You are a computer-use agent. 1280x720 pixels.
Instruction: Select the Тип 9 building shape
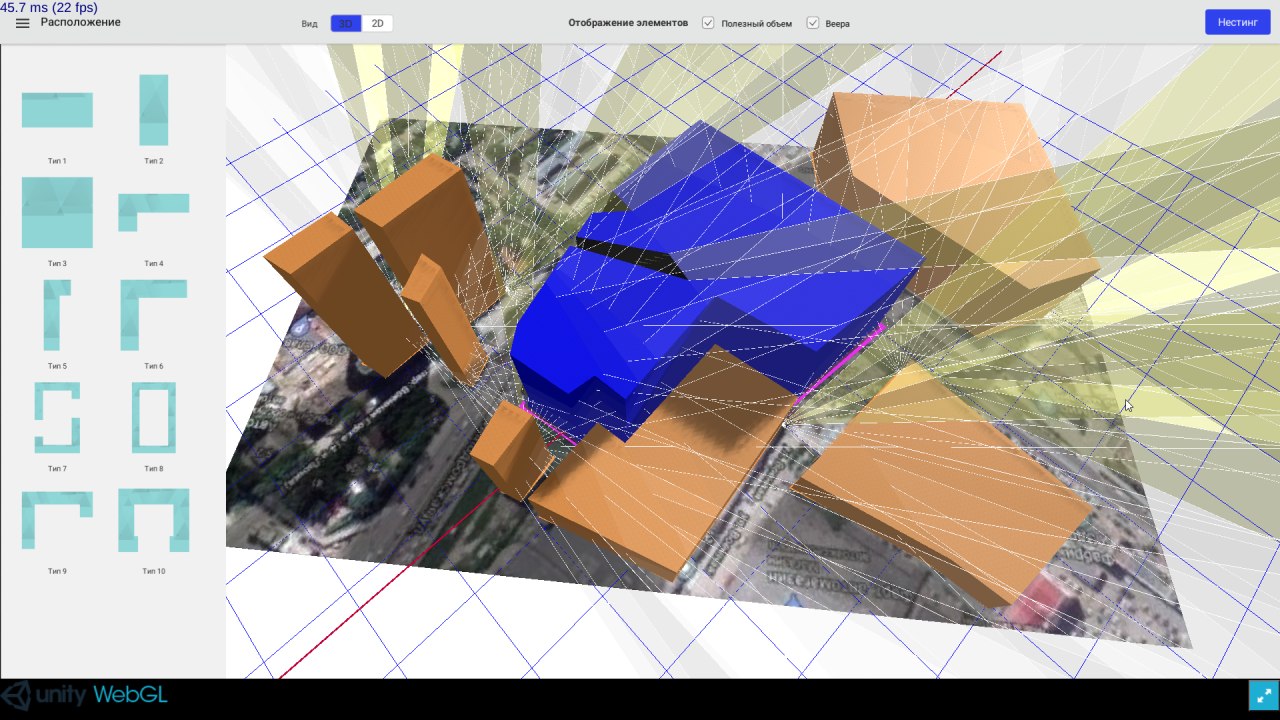pos(57,520)
